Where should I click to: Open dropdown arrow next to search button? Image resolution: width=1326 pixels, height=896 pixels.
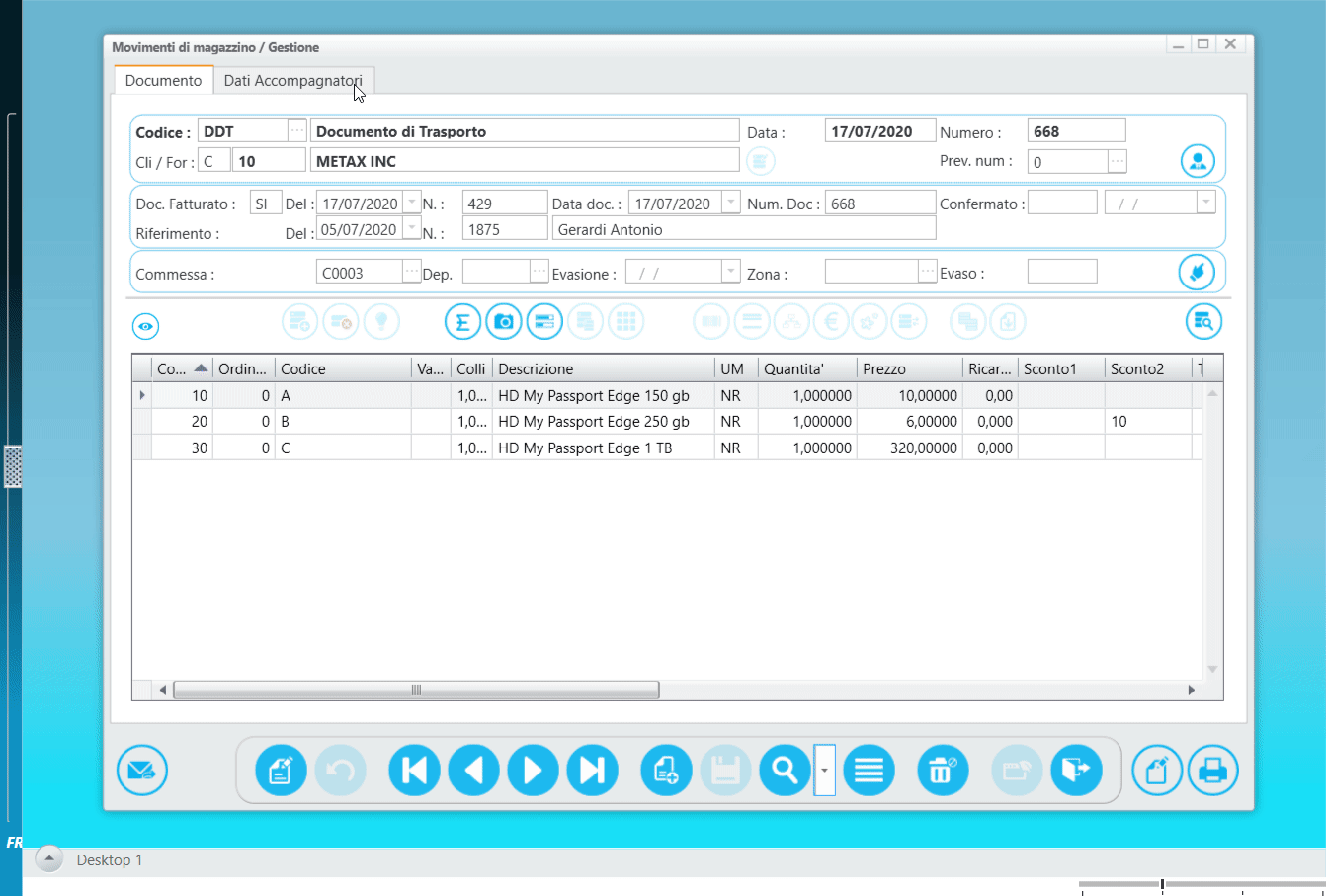click(825, 771)
